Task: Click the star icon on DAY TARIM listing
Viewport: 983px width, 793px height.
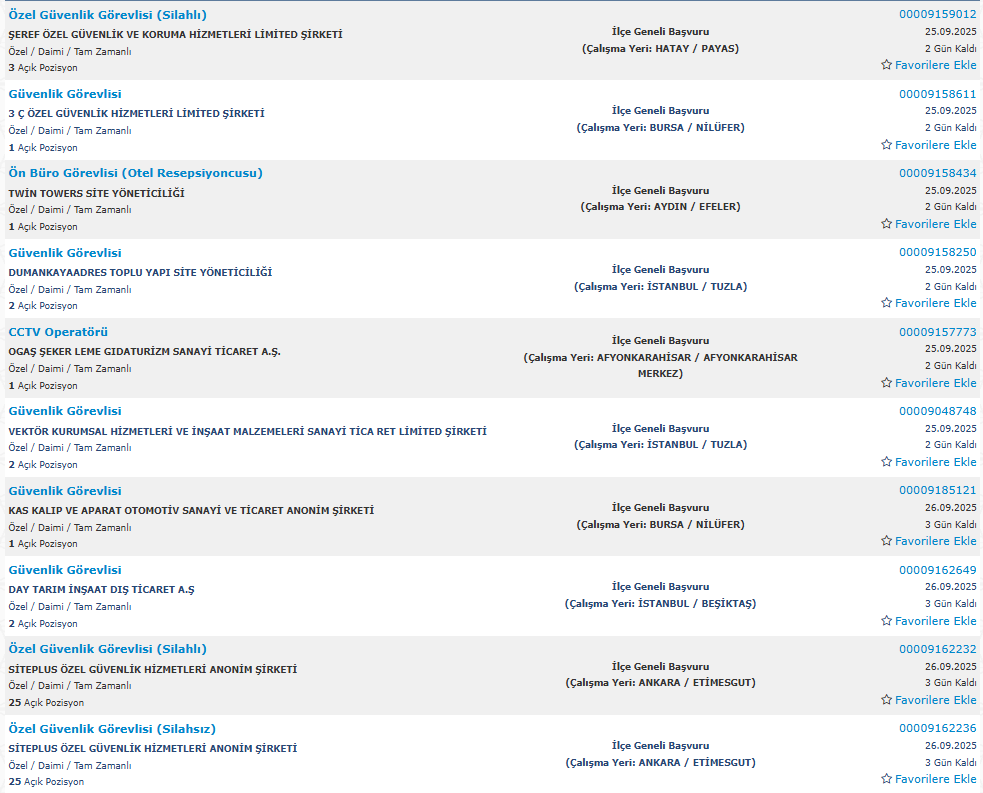Action: [x=886, y=621]
